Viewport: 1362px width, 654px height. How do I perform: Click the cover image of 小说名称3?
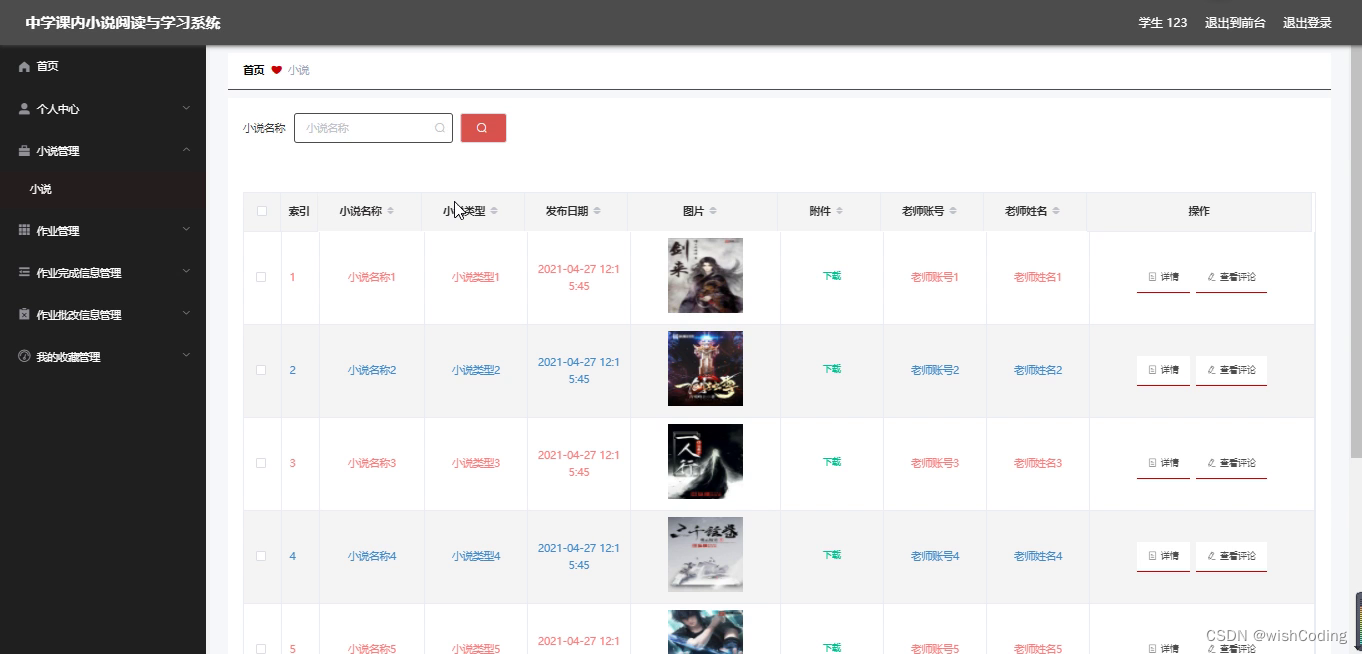click(705, 462)
